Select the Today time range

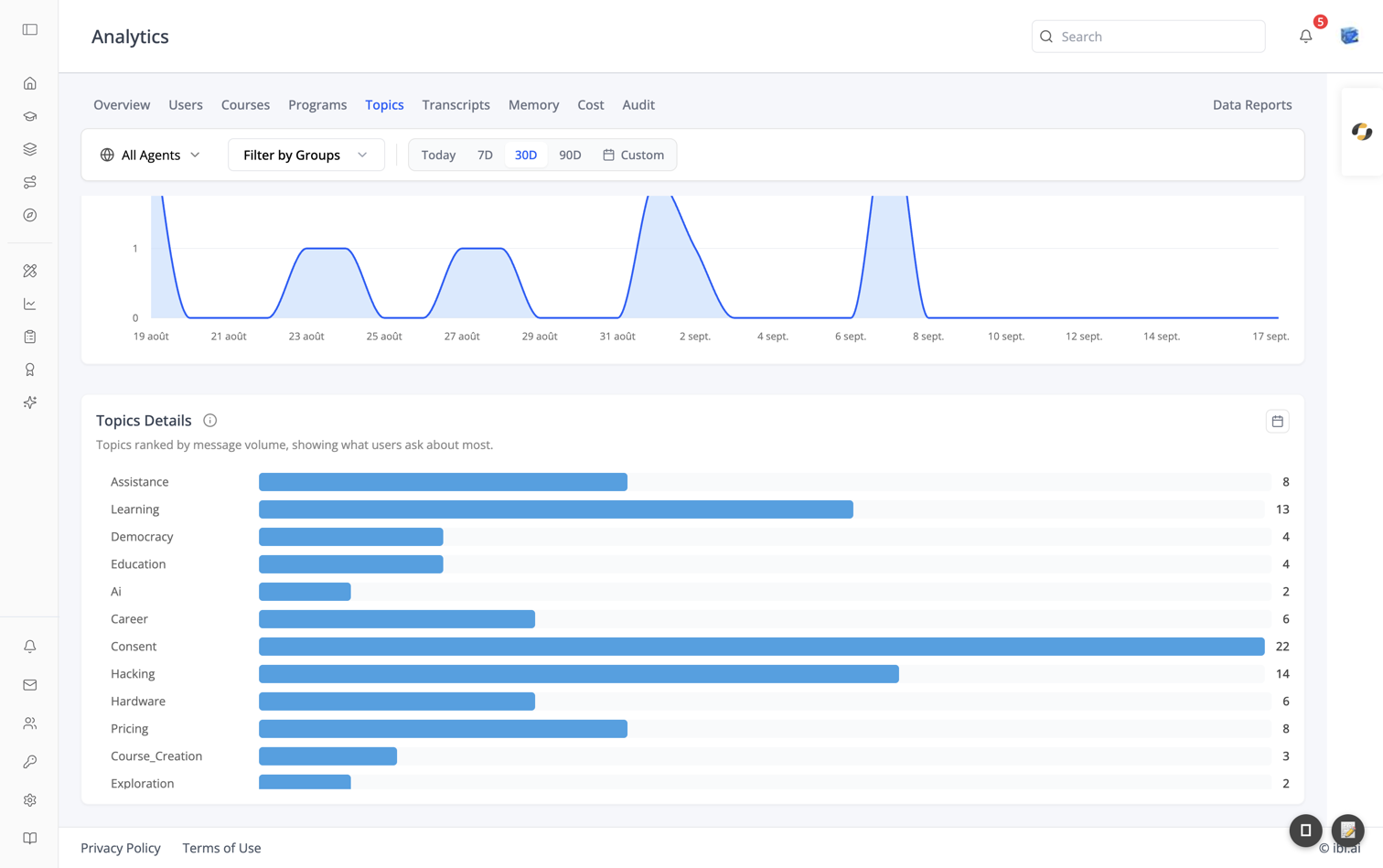point(438,155)
